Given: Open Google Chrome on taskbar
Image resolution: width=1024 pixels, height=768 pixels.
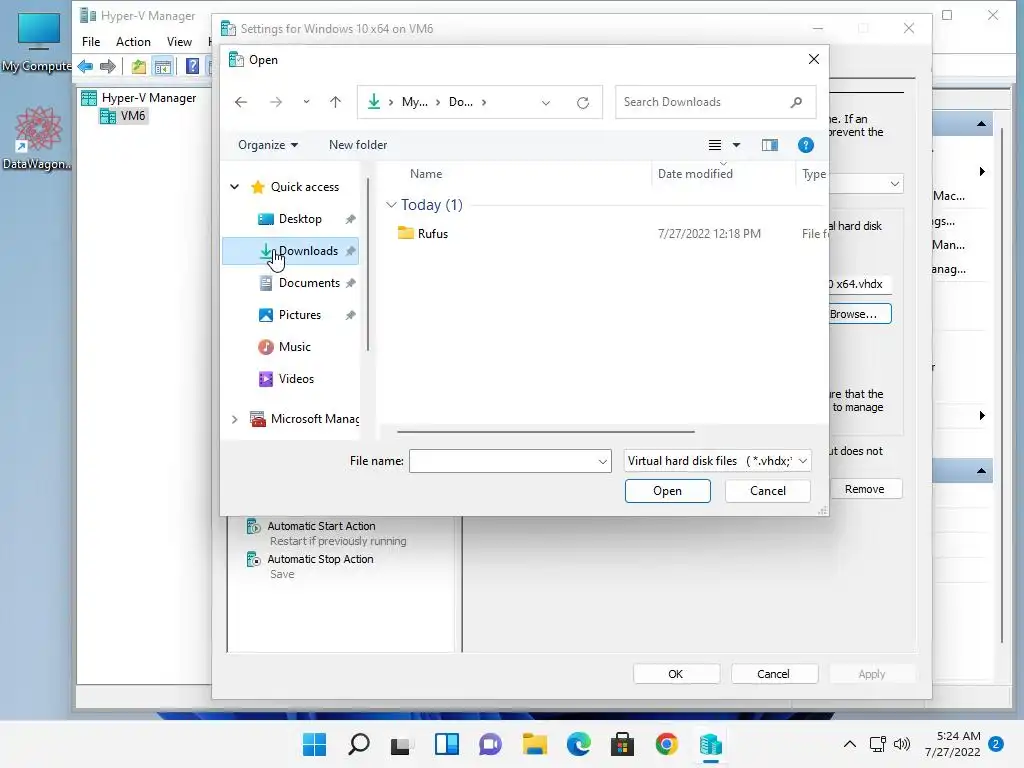Looking at the screenshot, I should [x=667, y=744].
